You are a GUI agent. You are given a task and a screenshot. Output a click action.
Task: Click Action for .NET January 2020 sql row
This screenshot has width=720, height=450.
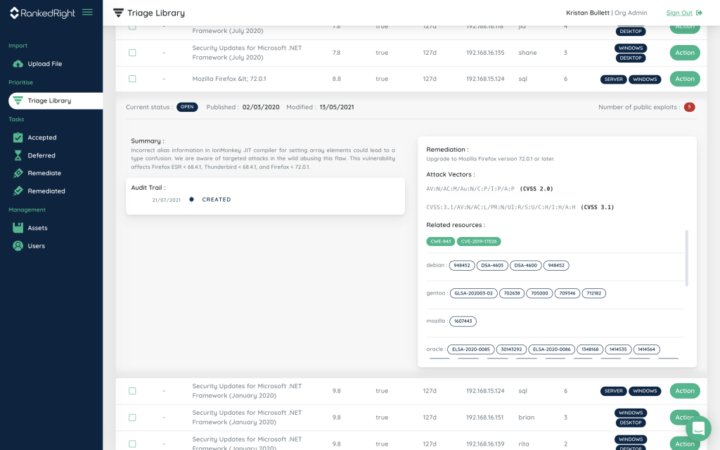(x=685, y=391)
